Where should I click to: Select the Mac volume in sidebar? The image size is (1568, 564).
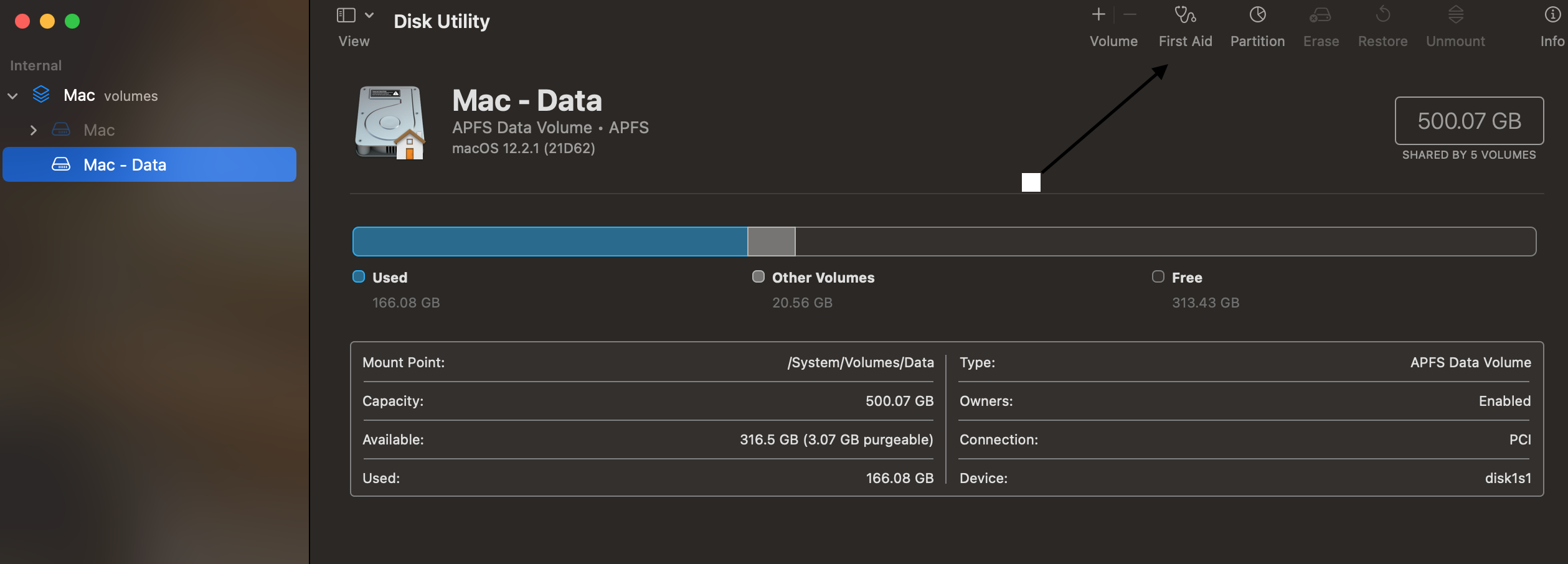point(99,130)
